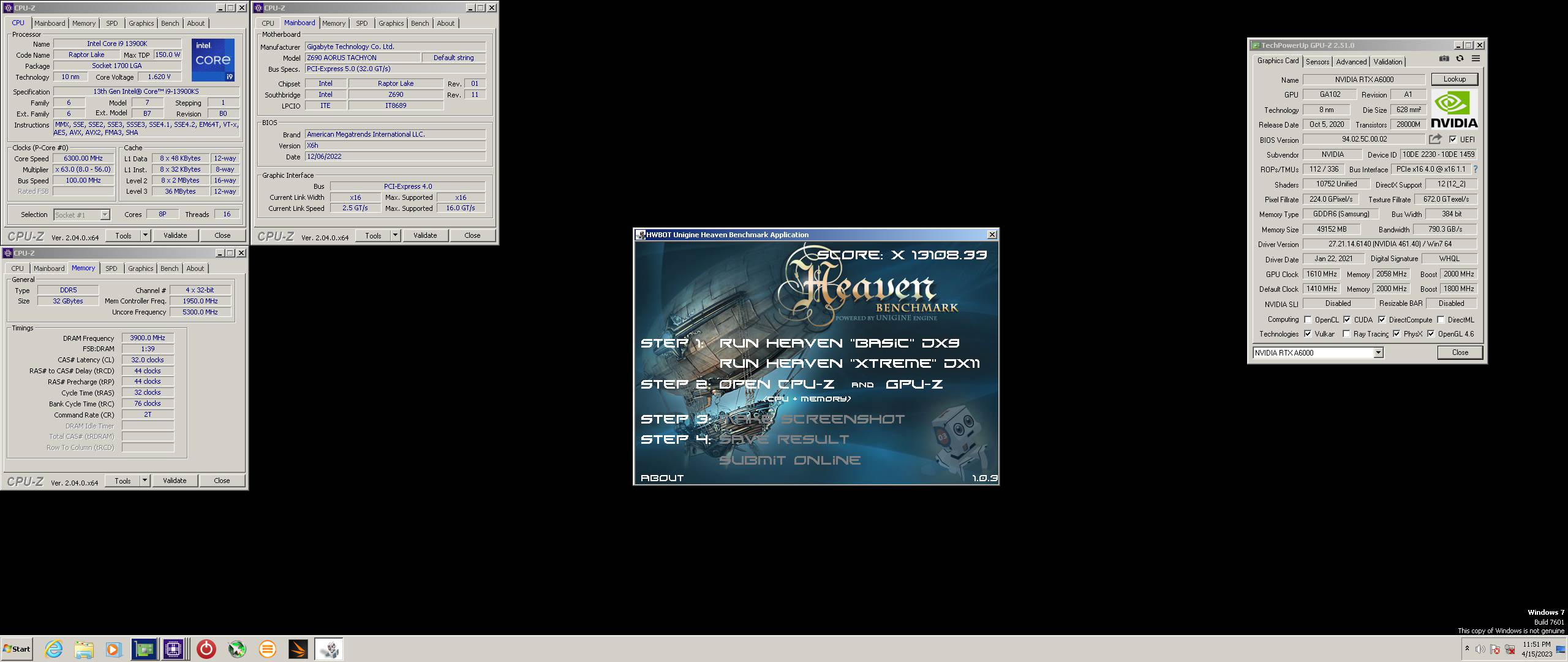This screenshot has height=662, width=1568.
Task: Click the GPU-Z title bar icon
Action: click(1256, 45)
